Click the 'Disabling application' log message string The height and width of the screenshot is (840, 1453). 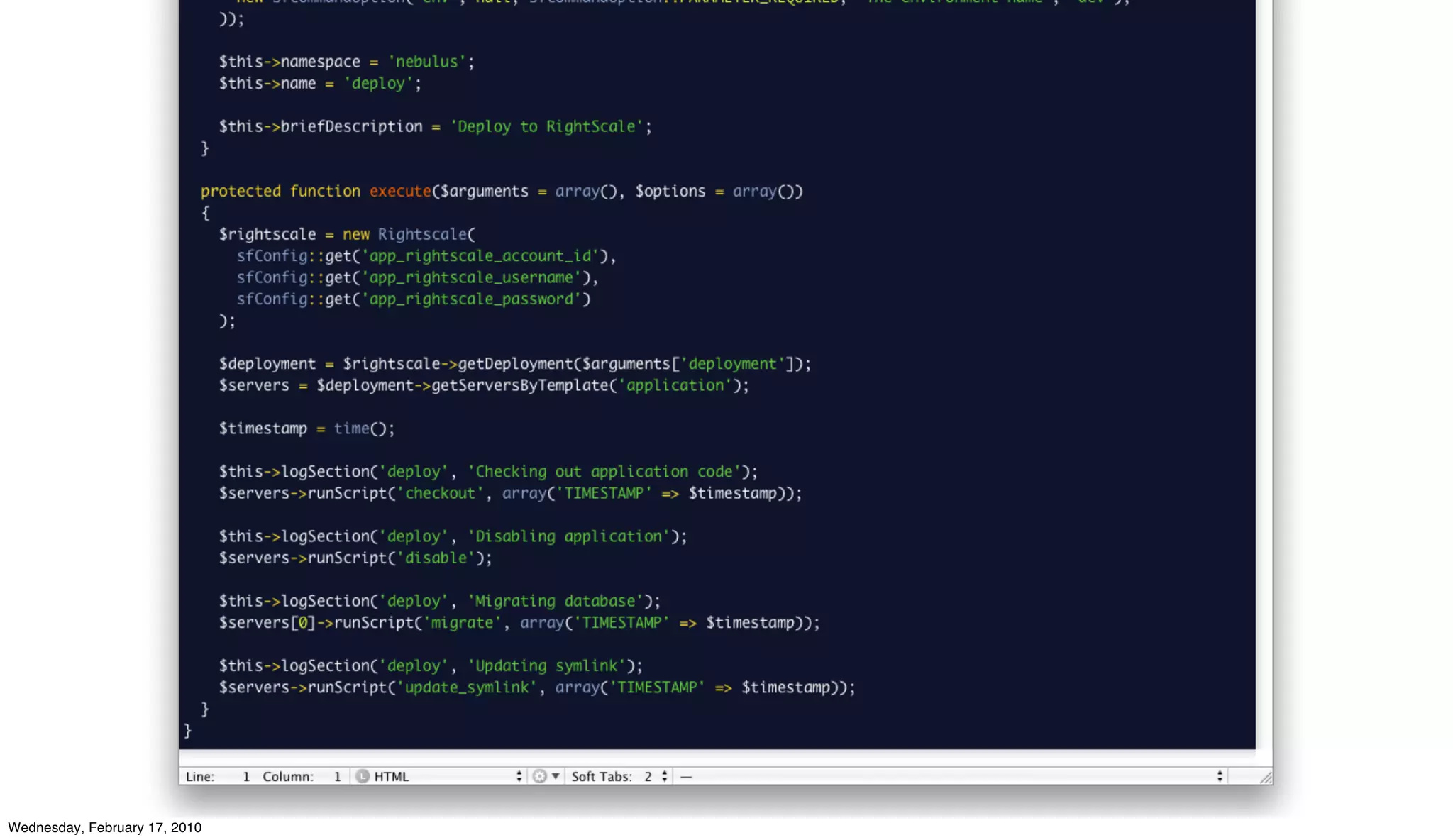[568, 536]
